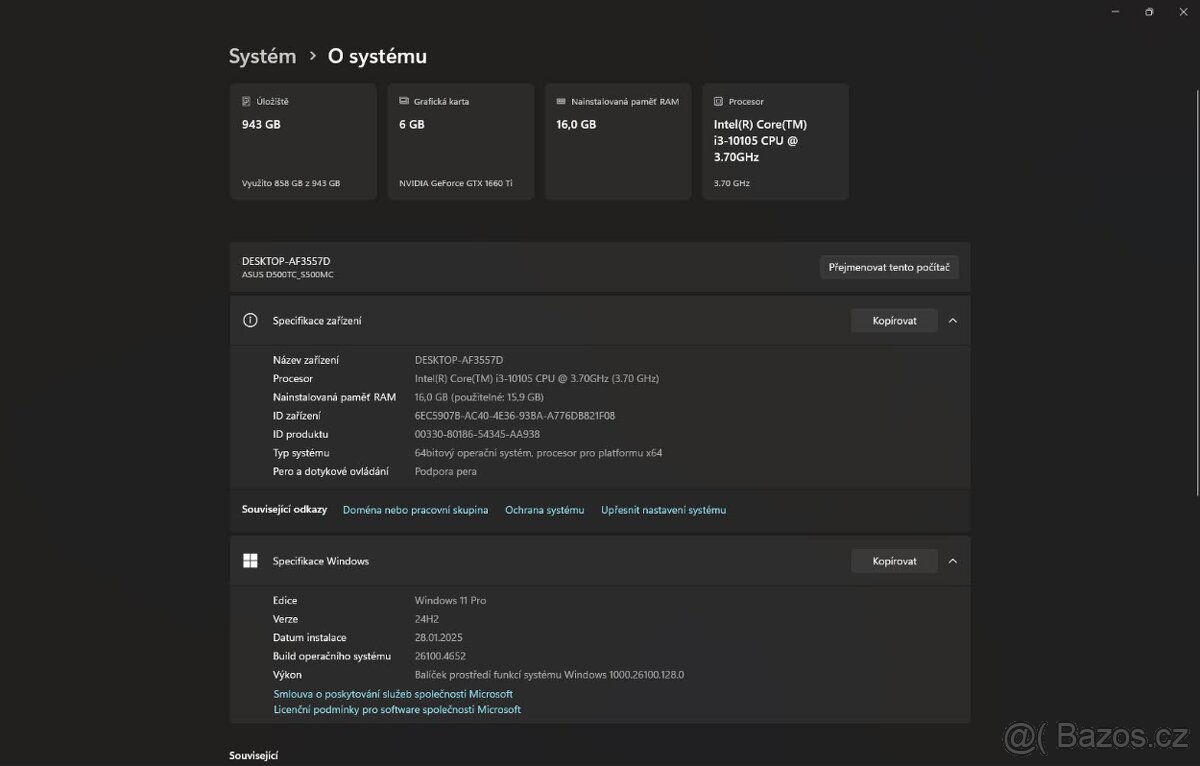Open the Microsoft software license terms link

397,709
